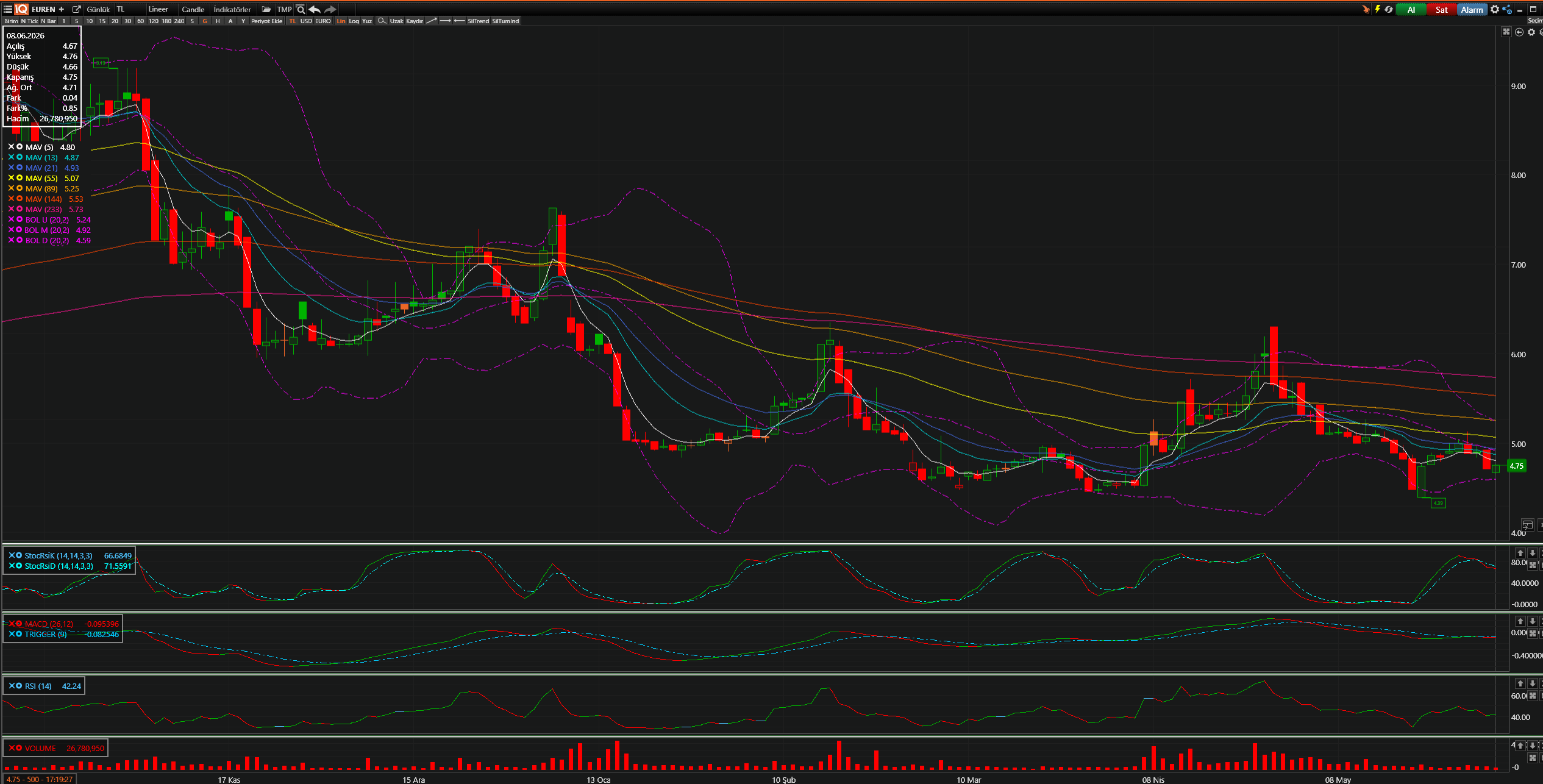1543x784 pixels.
Task: Select the magnifier zoom tool in second toolbar
Action: (x=382, y=21)
